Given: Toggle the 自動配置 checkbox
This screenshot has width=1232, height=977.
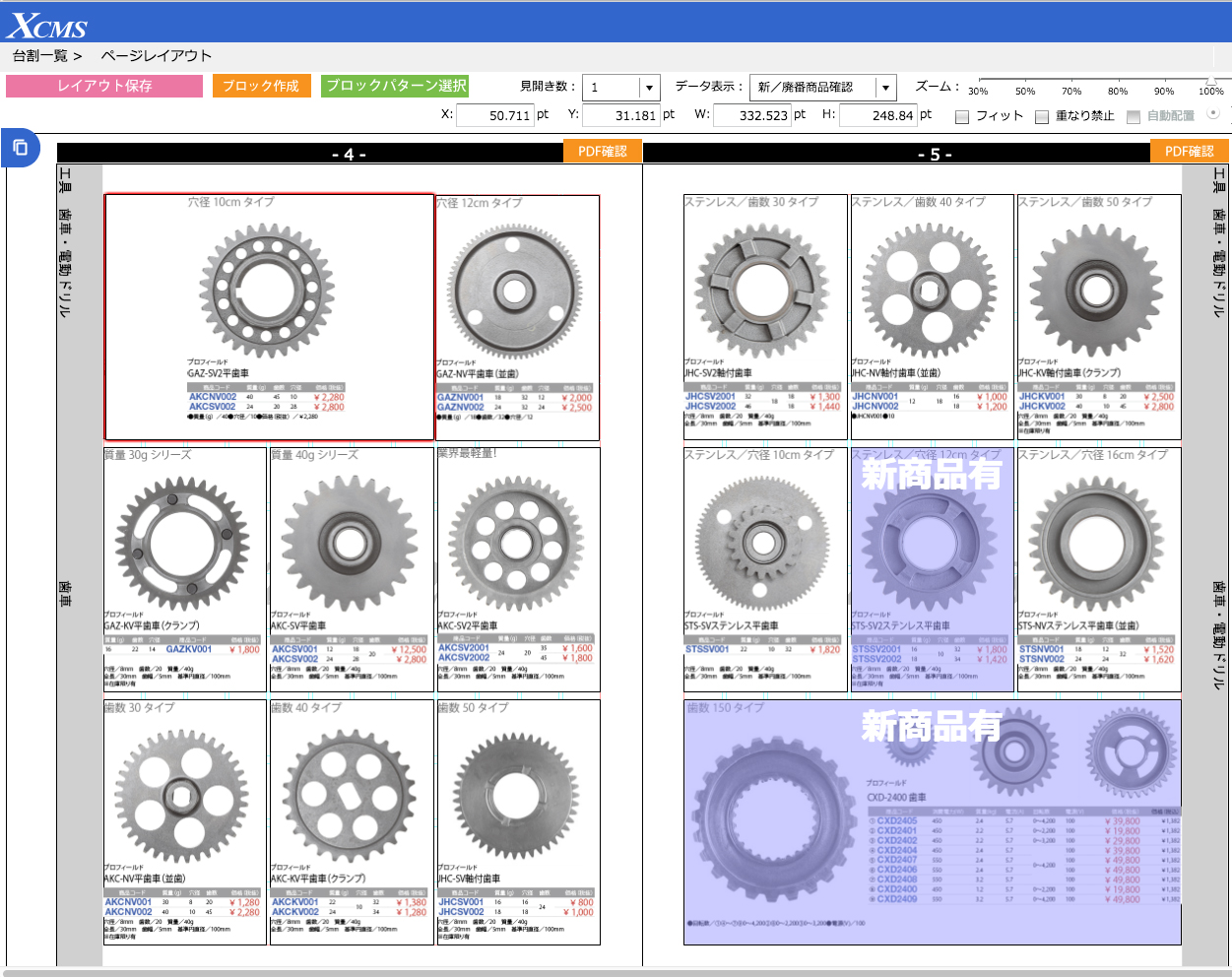Looking at the screenshot, I should pos(1134,116).
